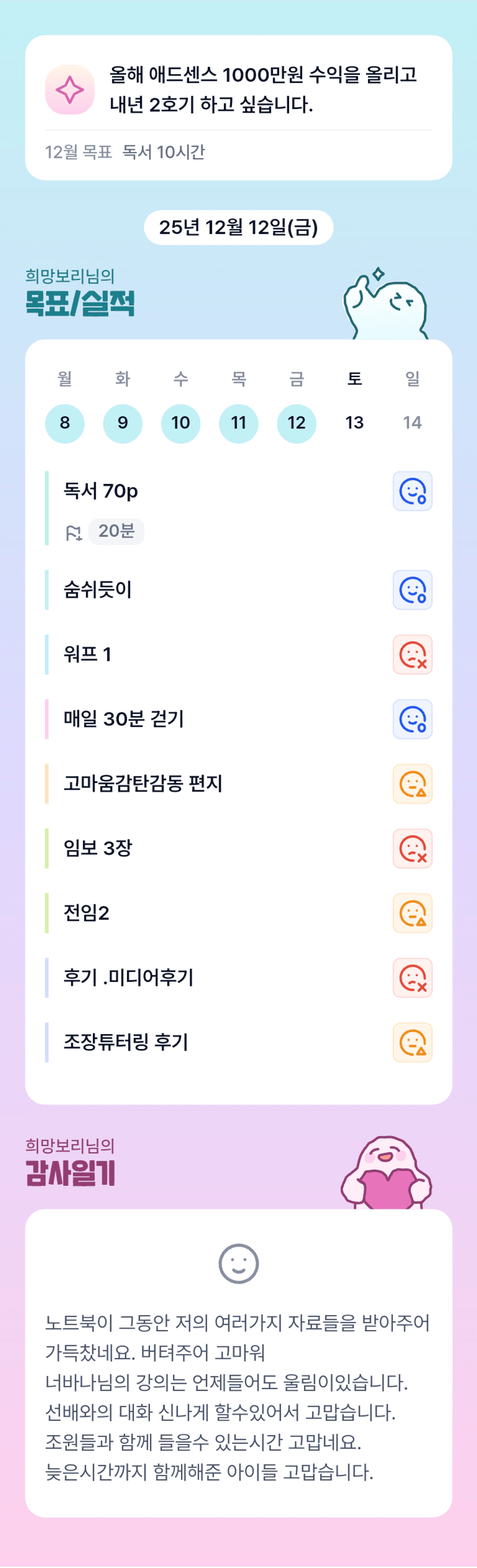Tap the status face icon for 독서 70p
Screen dimensions: 477x1568
point(412,491)
